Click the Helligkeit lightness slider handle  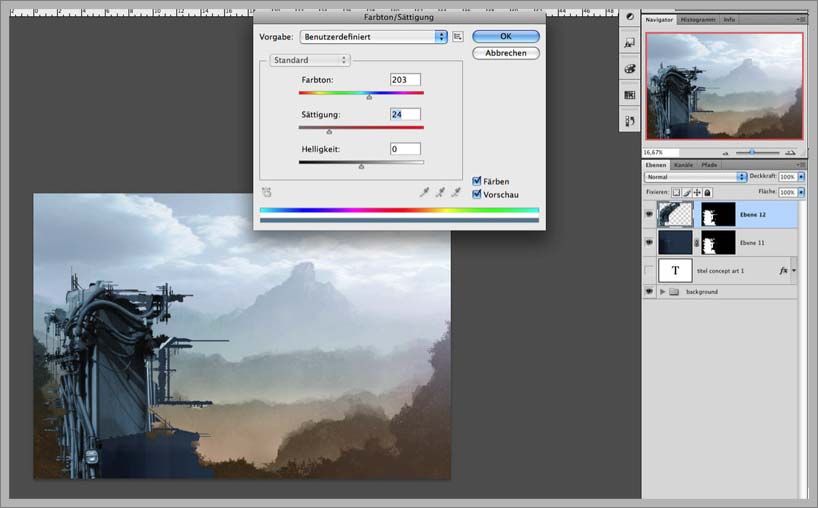point(361,166)
